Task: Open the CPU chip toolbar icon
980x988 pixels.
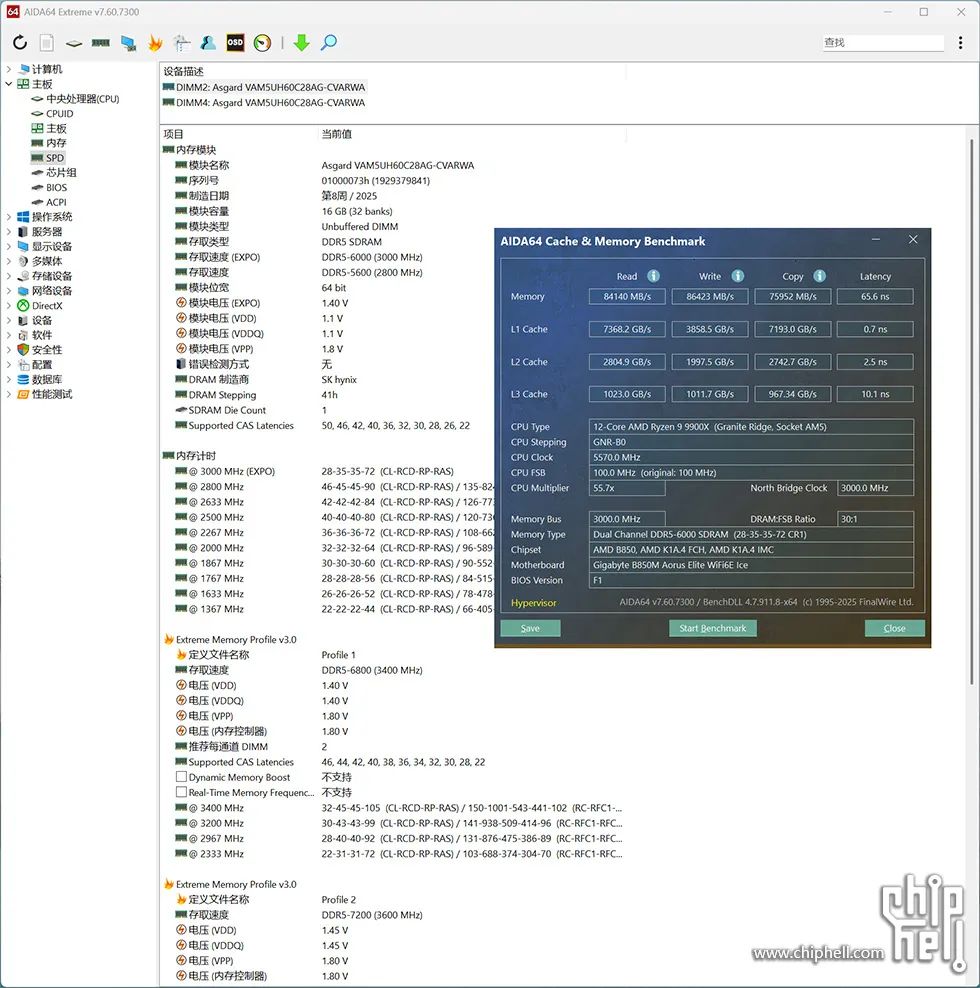Action: coord(74,43)
